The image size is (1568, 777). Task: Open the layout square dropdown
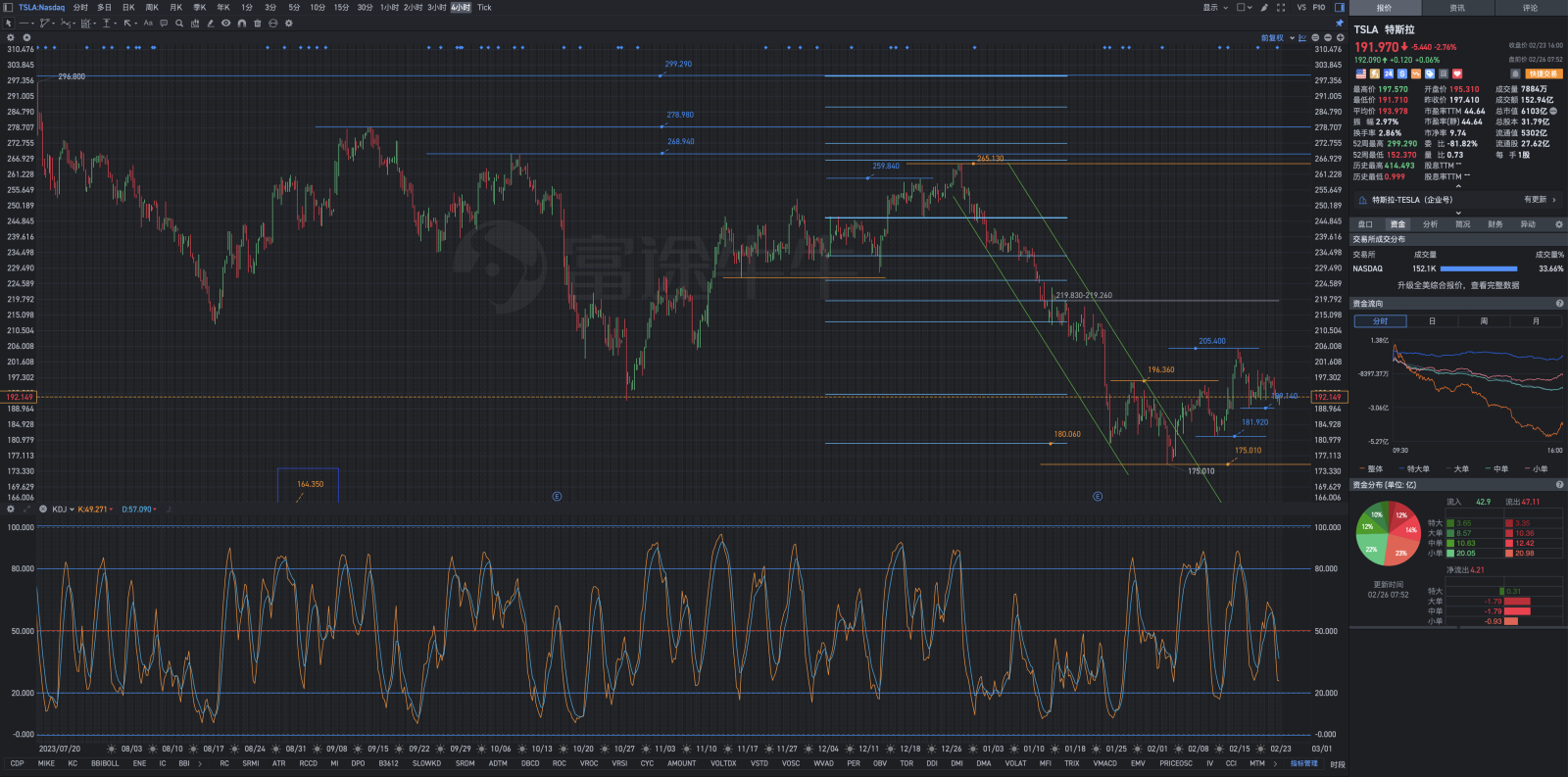click(x=1245, y=7)
